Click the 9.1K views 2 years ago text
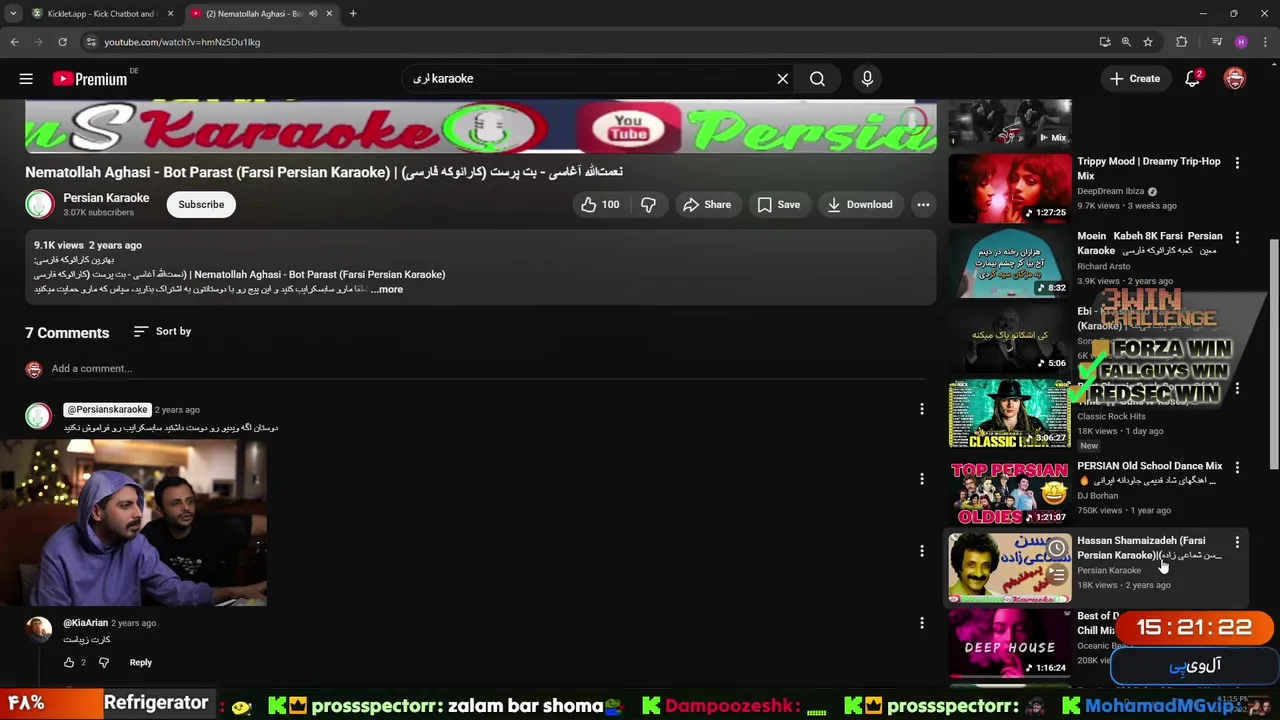 (x=88, y=245)
